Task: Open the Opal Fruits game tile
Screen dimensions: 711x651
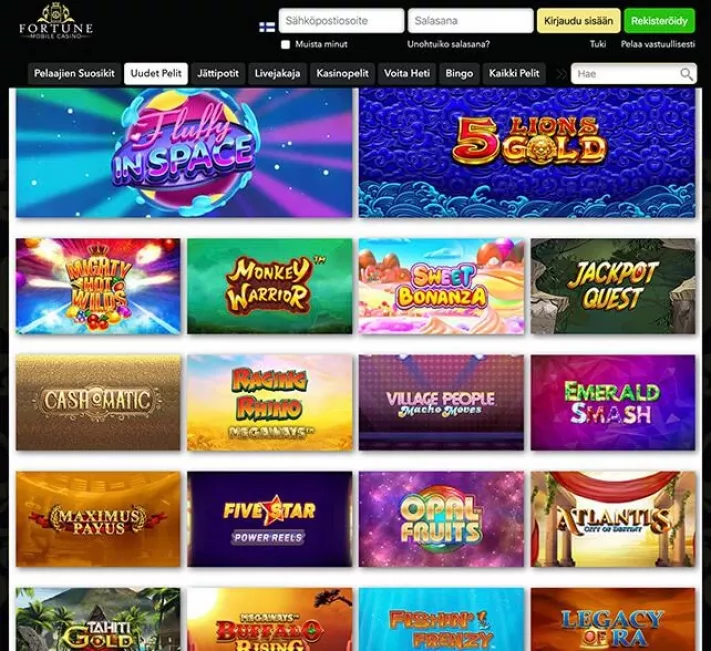Action: click(441, 519)
